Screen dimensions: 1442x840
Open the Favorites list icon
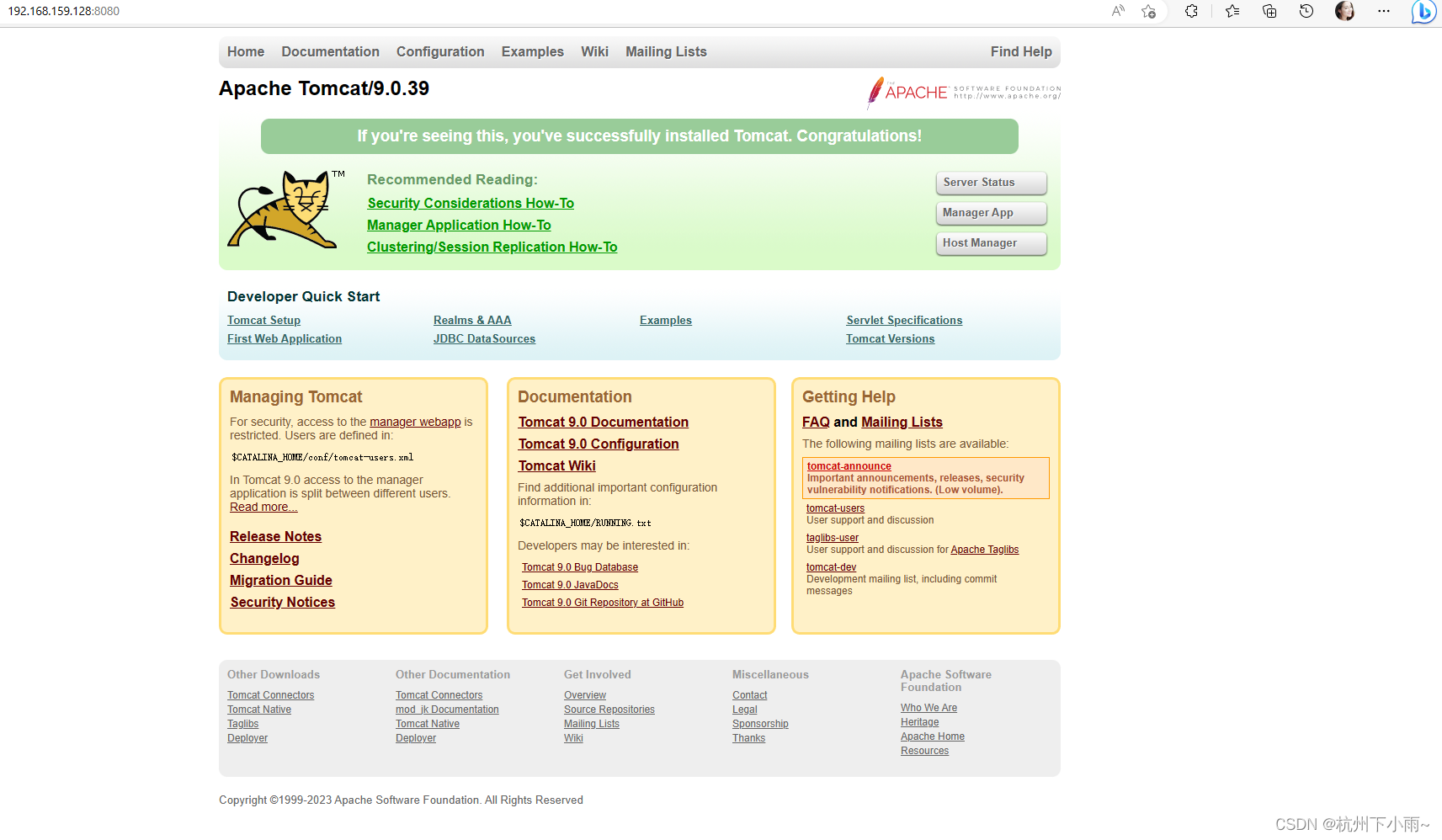click(1232, 11)
